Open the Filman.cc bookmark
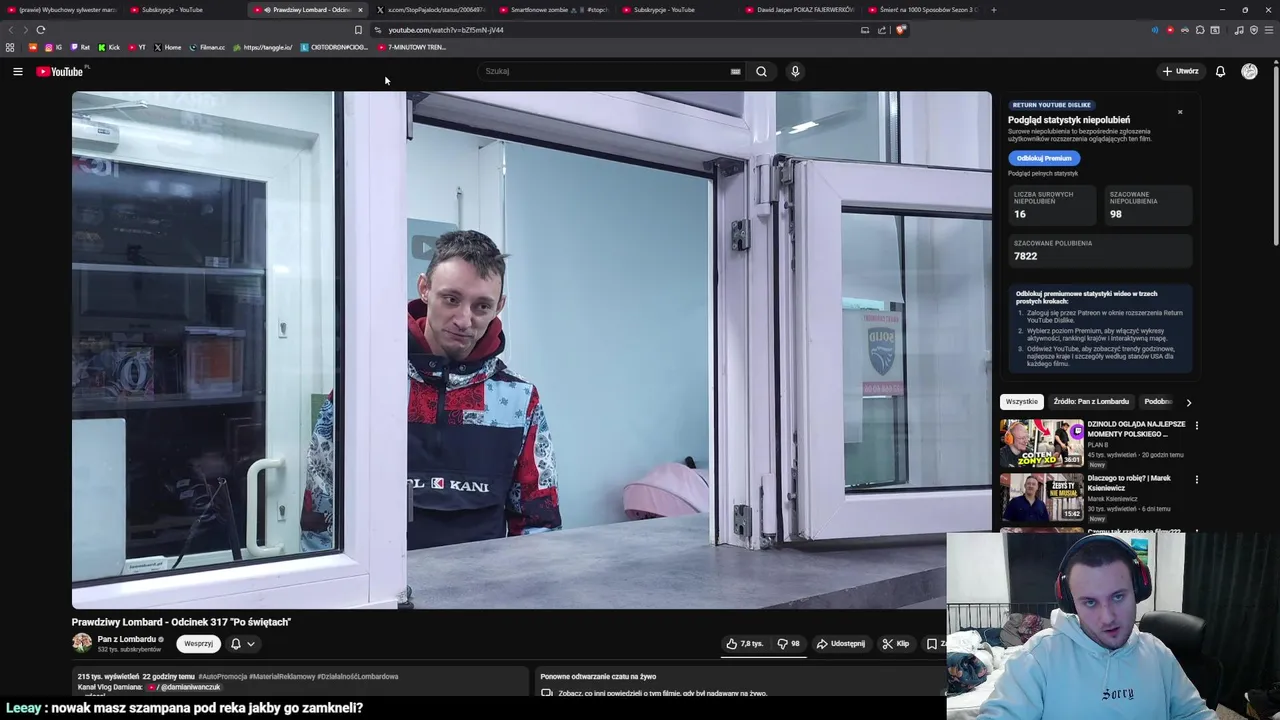The image size is (1280, 720). [207, 47]
